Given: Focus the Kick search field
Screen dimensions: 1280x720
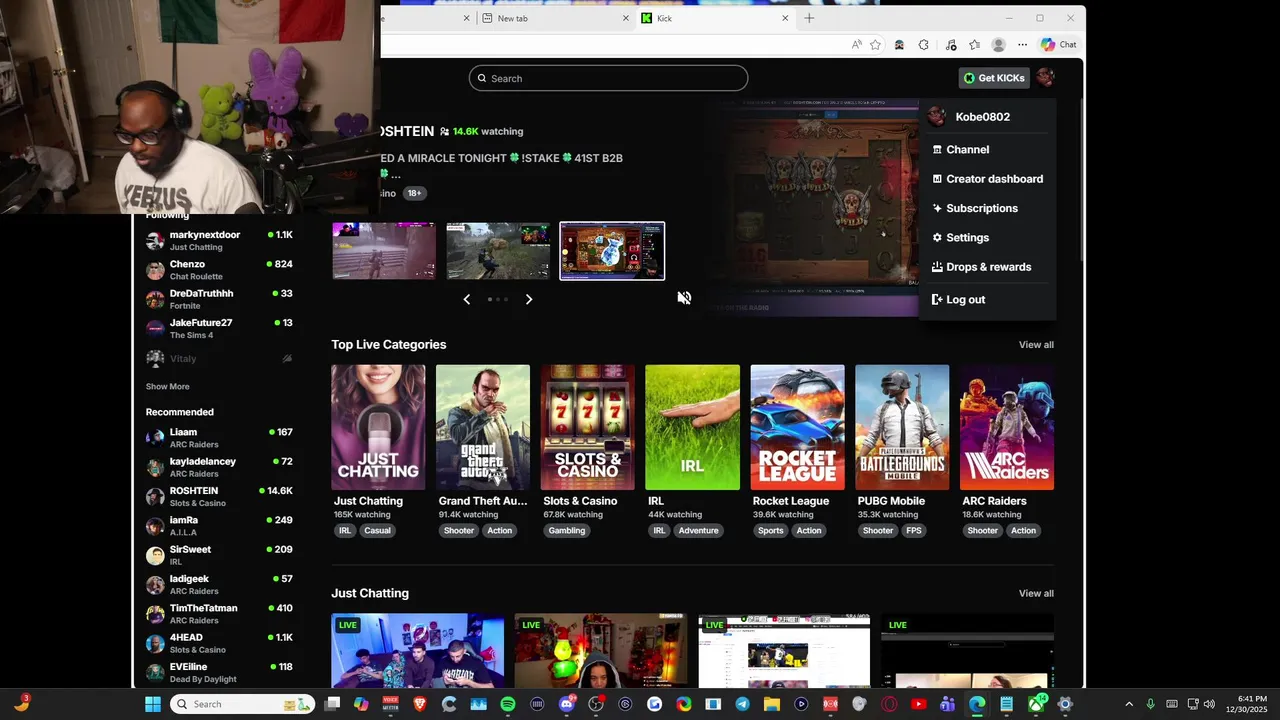Looking at the screenshot, I should click(x=608, y=78).
